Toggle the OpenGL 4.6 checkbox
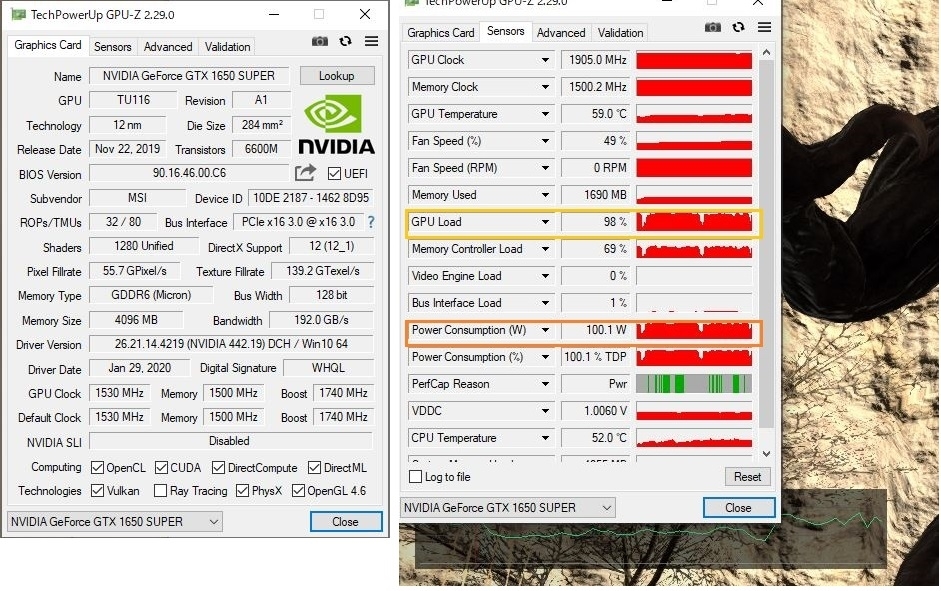This screenshot has height=591, width=941. coord(298,491)
